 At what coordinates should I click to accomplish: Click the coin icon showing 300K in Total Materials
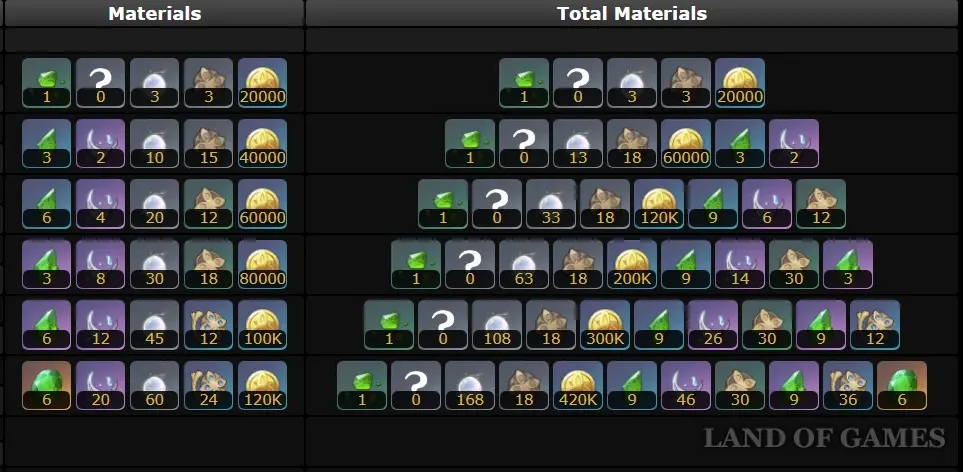tap(605, 325)
